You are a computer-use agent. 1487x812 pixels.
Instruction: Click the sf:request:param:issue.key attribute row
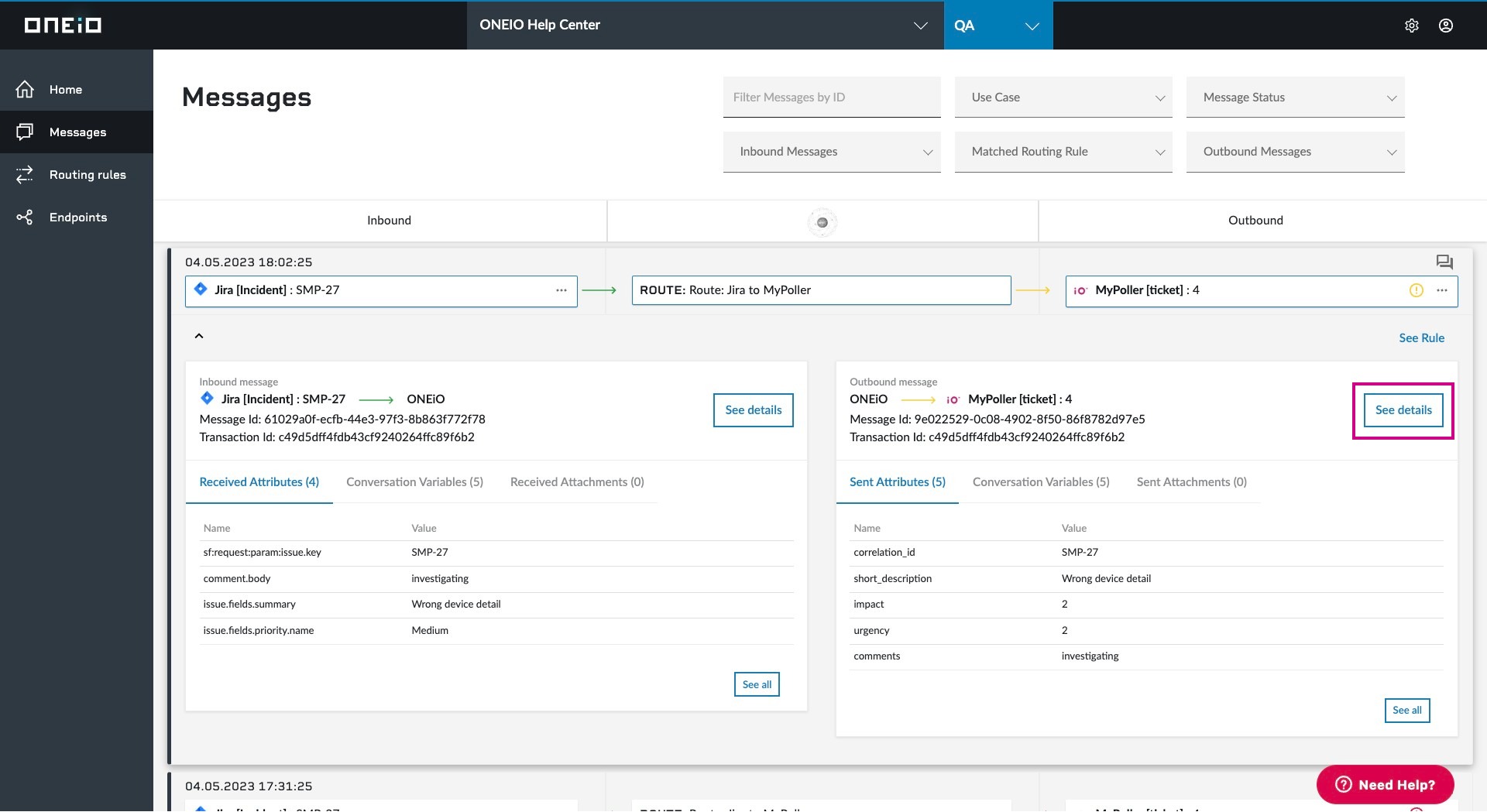tap(496, 553)
